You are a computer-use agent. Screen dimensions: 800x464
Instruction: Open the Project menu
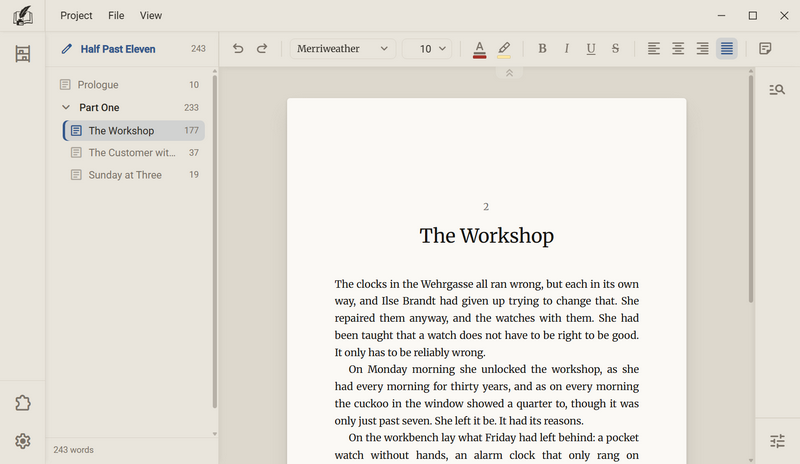76,15
